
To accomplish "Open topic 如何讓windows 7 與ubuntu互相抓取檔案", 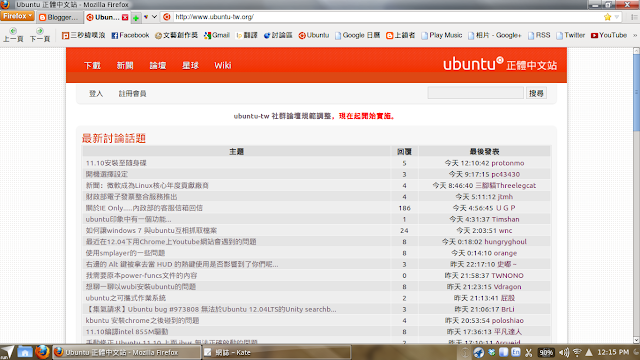I will point(151,230).
